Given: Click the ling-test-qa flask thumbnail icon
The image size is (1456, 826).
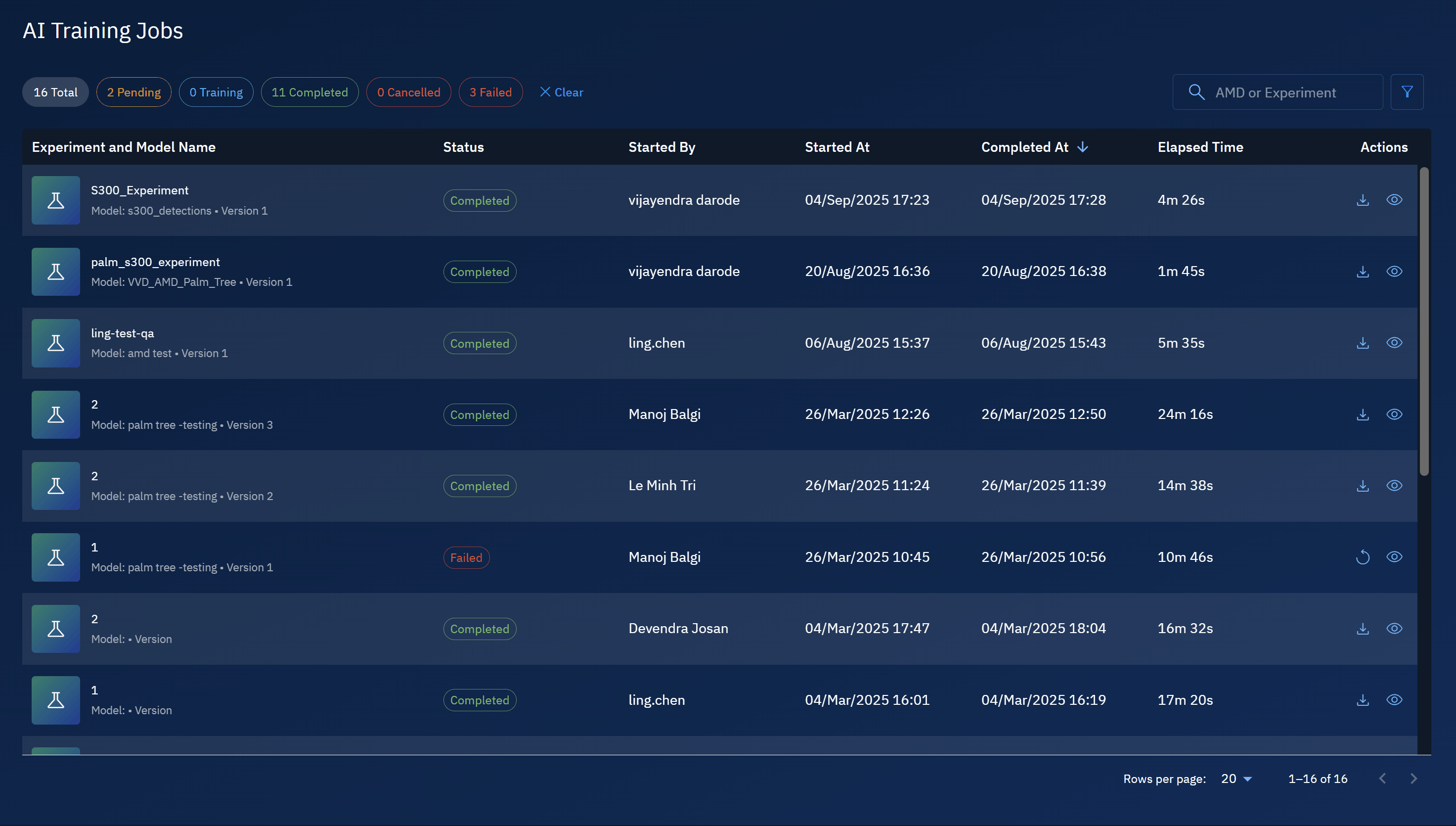Looking at the screenshot, I should point(55,343).
